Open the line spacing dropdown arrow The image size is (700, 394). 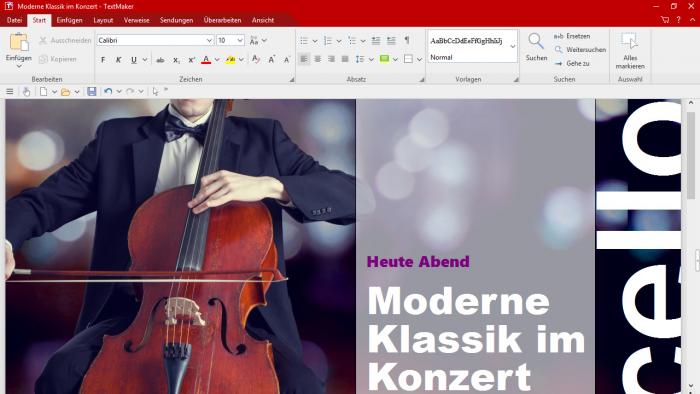(x=371, y=59)
